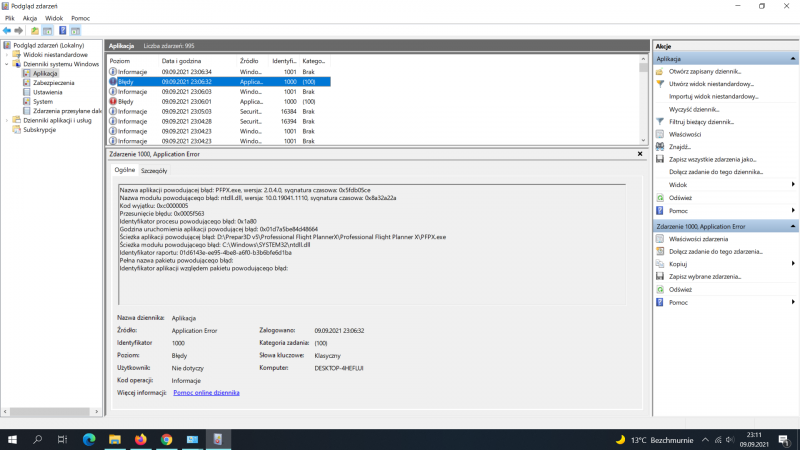Screen dimensions: 800x450
Task: Sort events by Poziom column header
Action: [133, 61]
